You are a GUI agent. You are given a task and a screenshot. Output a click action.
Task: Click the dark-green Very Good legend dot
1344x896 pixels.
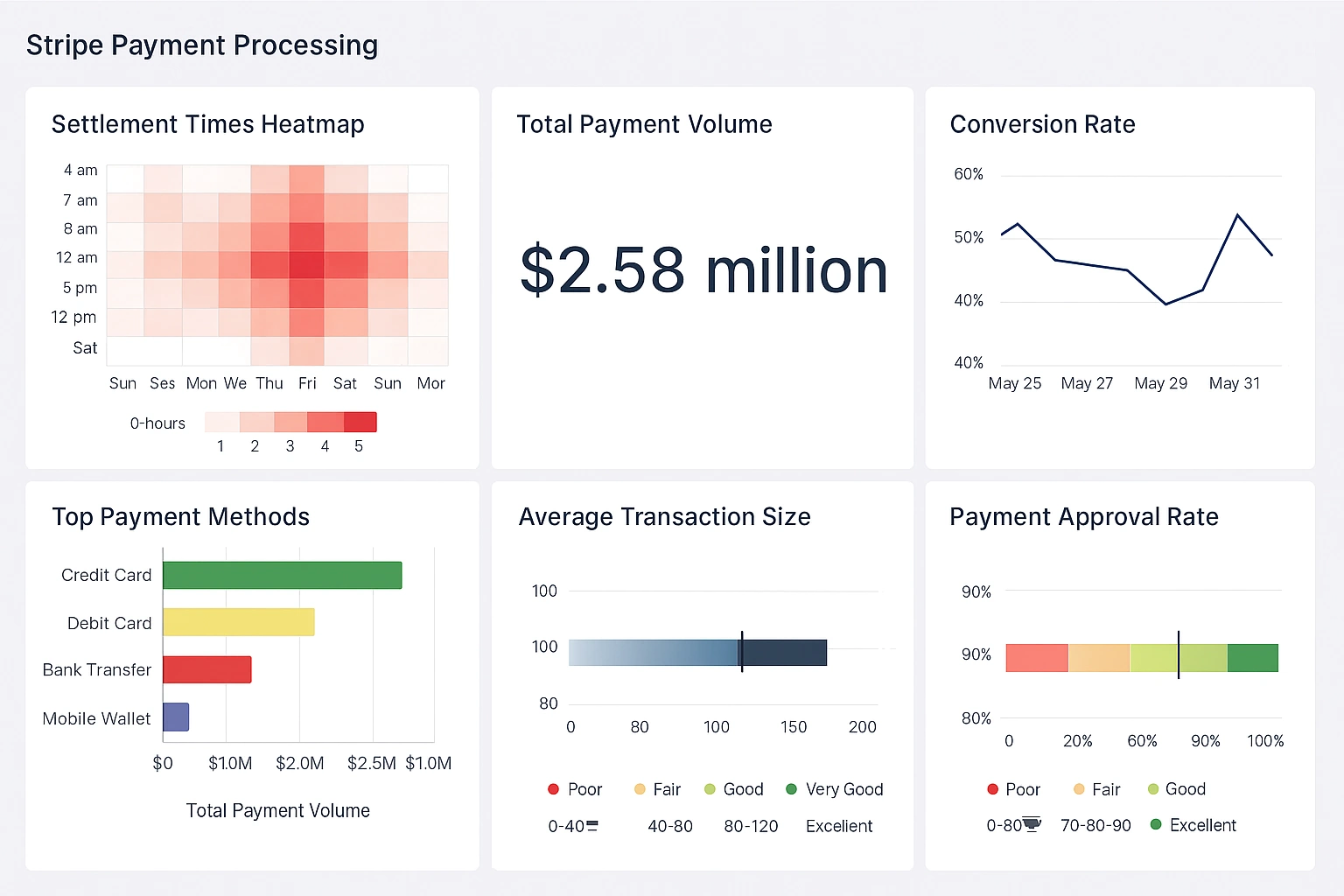(792, 789)
